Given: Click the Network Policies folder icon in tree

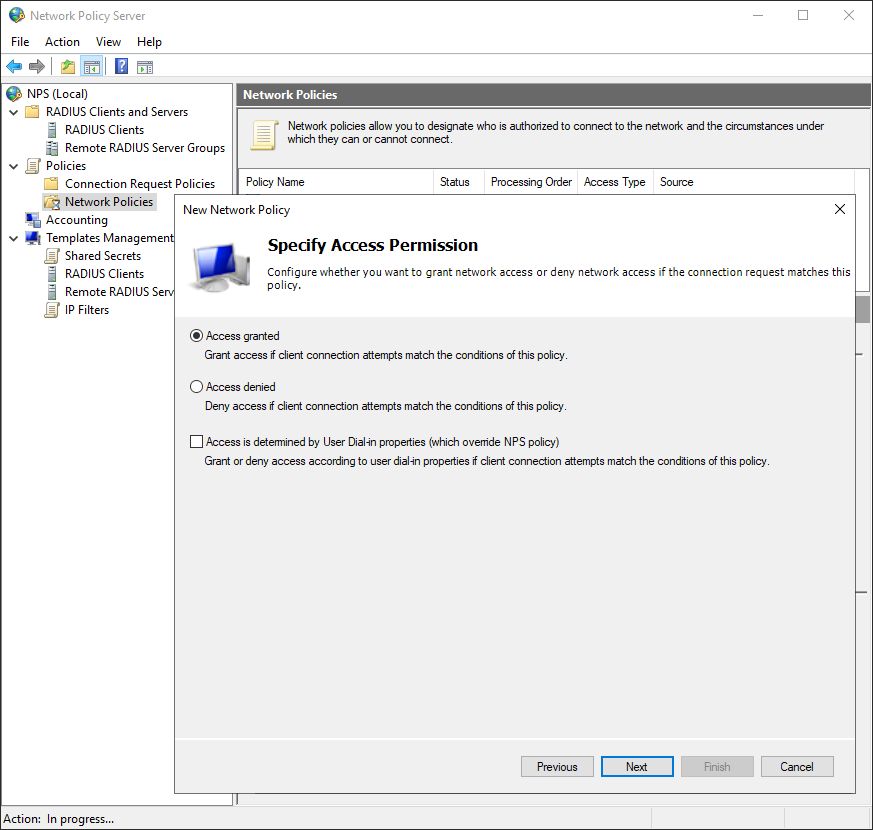Looking at the screenshot, I should pos(52,202).
